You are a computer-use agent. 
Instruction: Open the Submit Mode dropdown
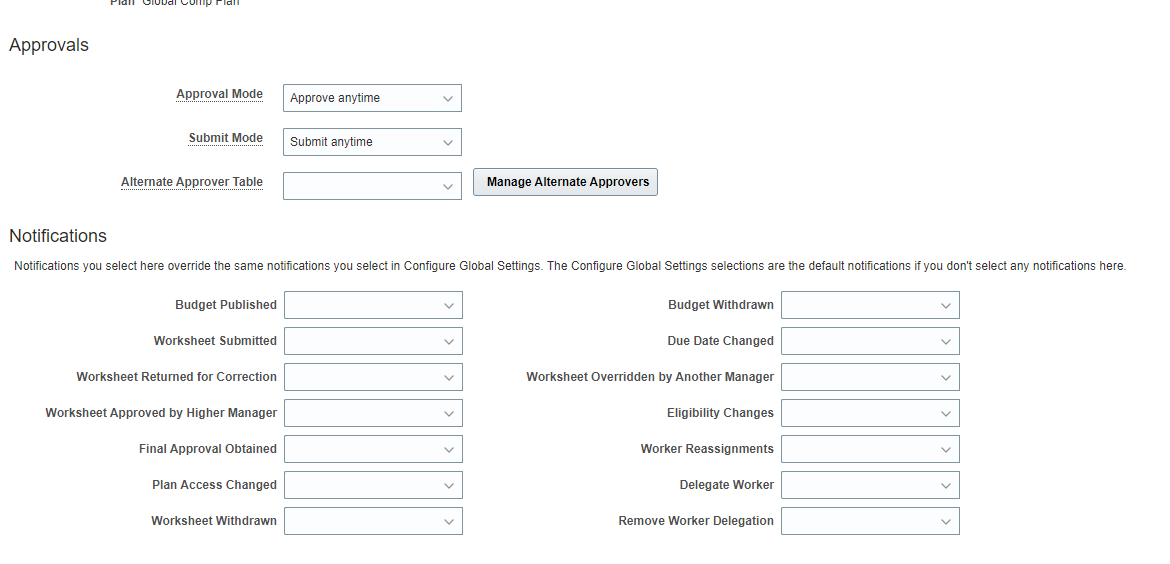point(372,142)
